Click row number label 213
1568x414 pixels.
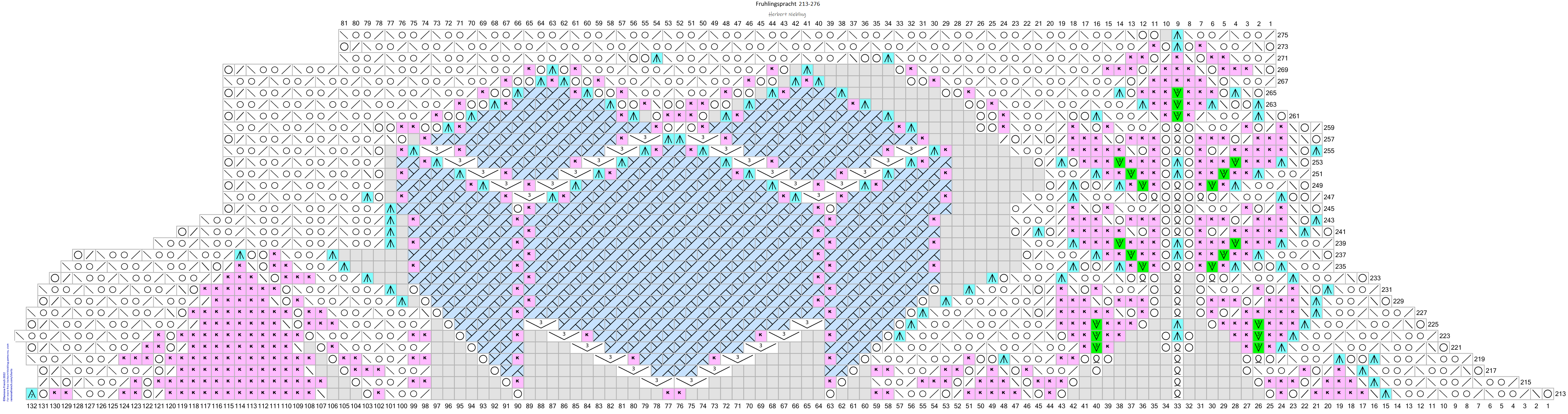click(1560, 394)
